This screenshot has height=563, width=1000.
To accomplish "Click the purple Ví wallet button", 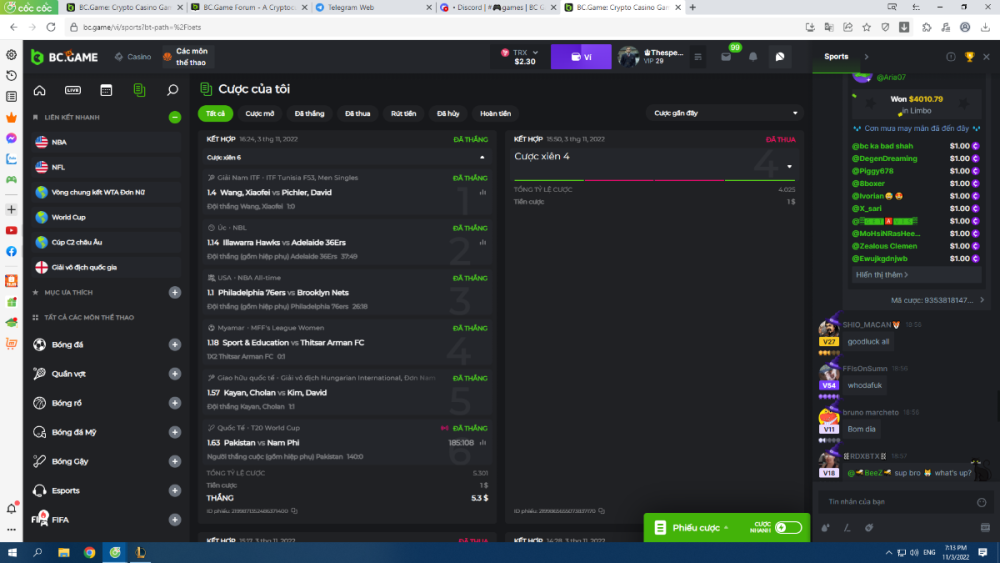I will point(581,57).
